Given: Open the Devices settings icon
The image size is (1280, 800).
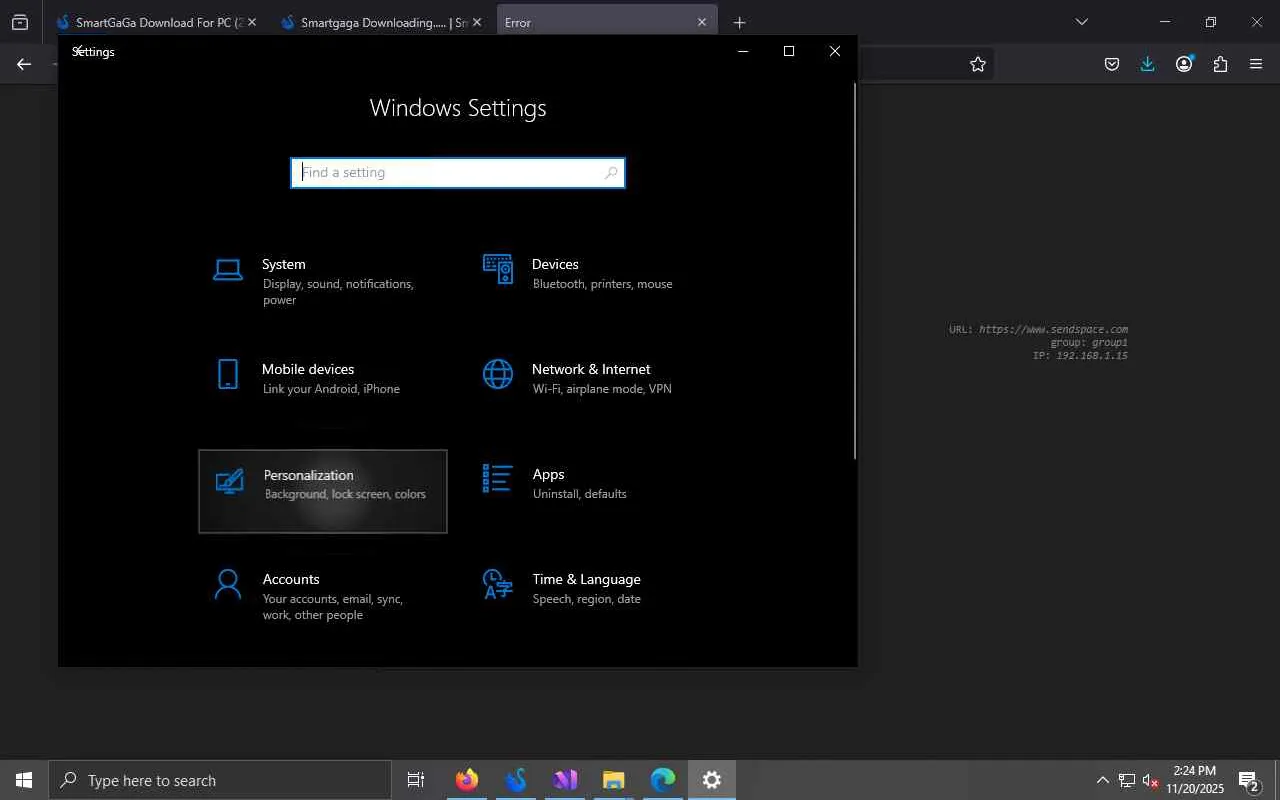Looking at the screenshot, I should pos(497,269).
